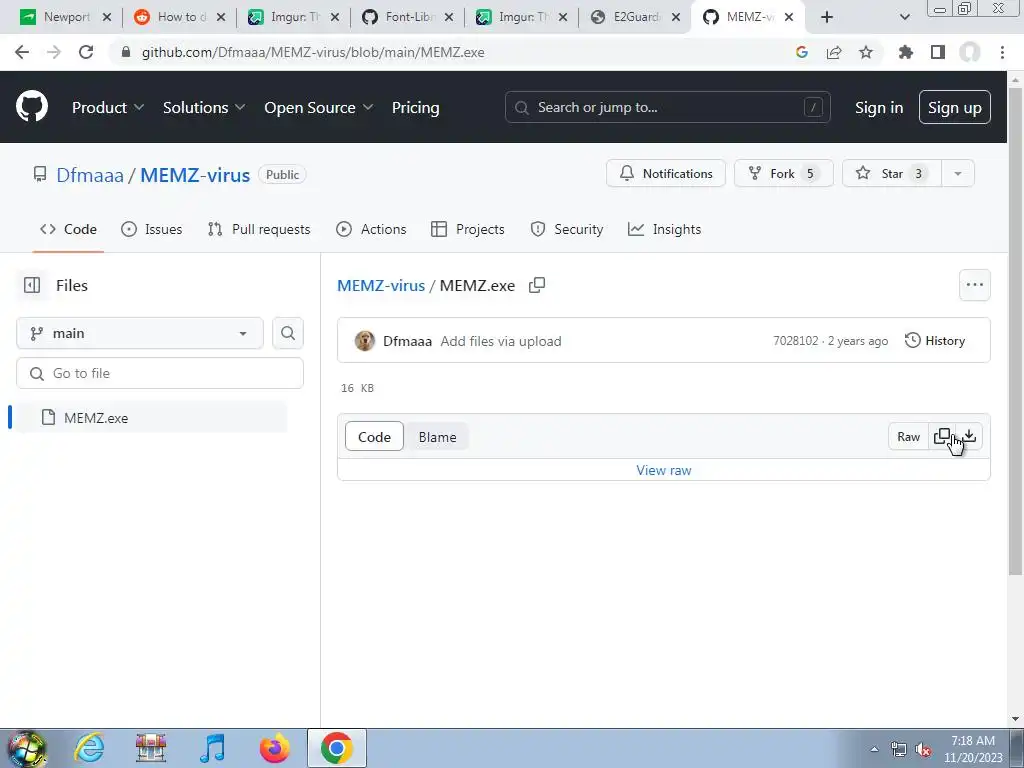Expand the Star lists dropdown arrow
The width and height of the screenshot is (1024, 768).
pyautogui.click(x=958, y=173)
